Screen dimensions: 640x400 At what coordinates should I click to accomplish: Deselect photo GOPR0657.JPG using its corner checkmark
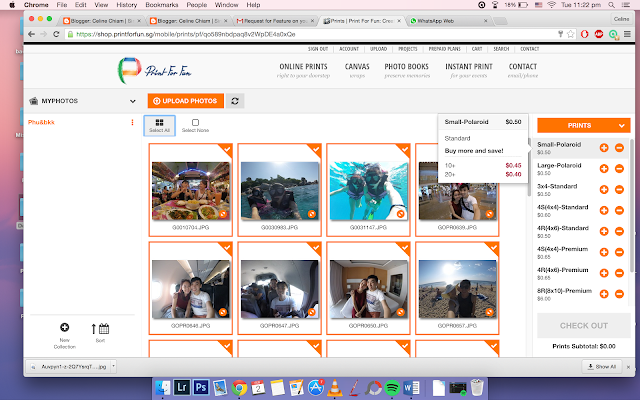click(493, 248)
